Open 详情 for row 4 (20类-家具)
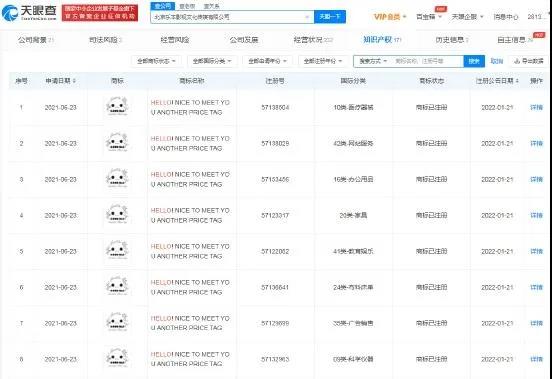Viewport: 552px width, 379px height. pyautogui.click(x=537, y=215)
